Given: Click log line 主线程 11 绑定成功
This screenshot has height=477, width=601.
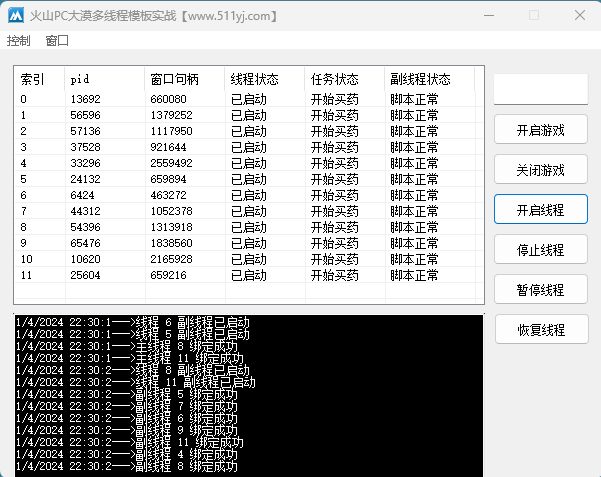Looking at the screenshot, I should coord(130,359).
